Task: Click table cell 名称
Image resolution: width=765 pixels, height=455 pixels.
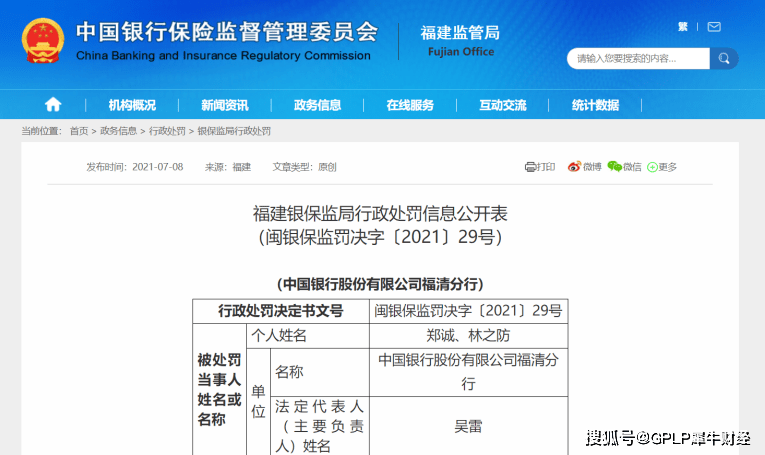Action: click(x=320, y=372)
